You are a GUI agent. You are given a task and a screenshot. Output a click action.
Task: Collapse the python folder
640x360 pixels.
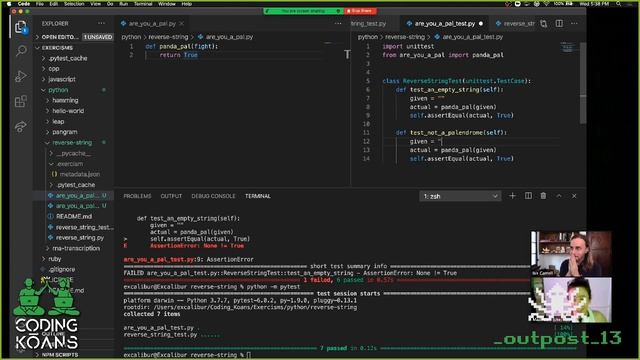pyautogui.click(x=58, y=90)
